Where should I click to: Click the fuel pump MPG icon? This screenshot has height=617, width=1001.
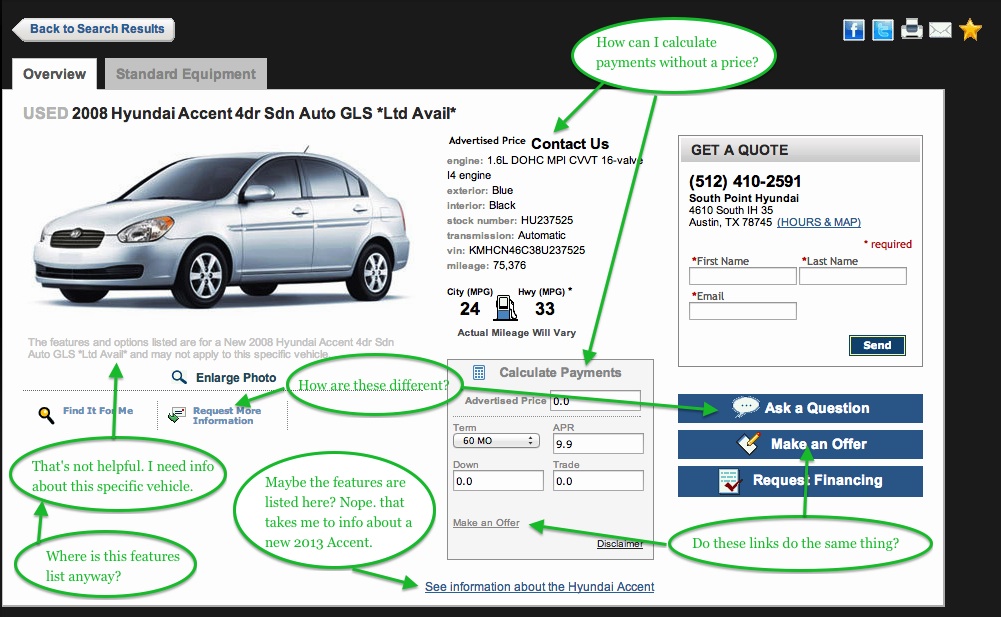506,307
